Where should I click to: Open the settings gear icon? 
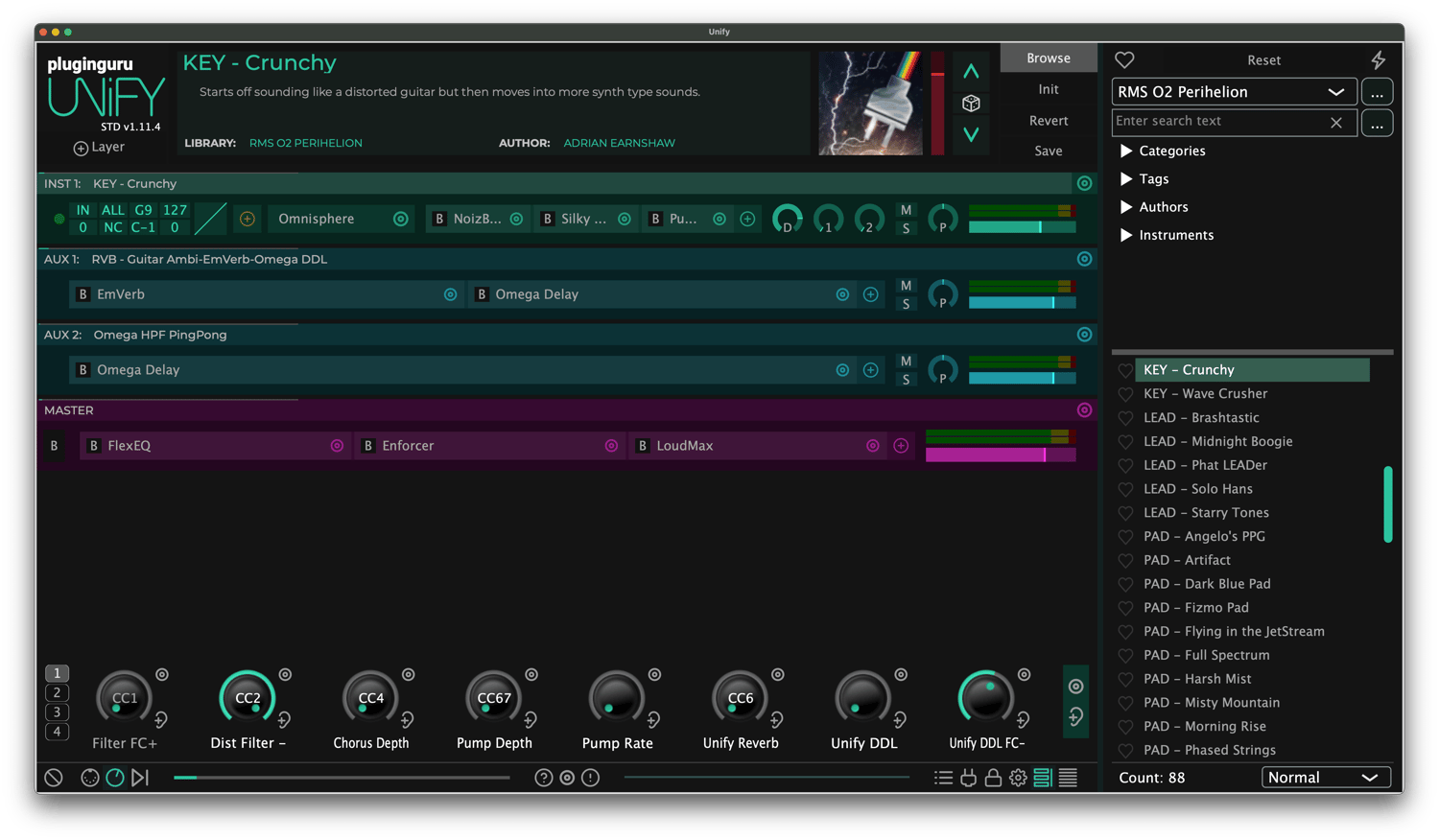[1018, 778]
